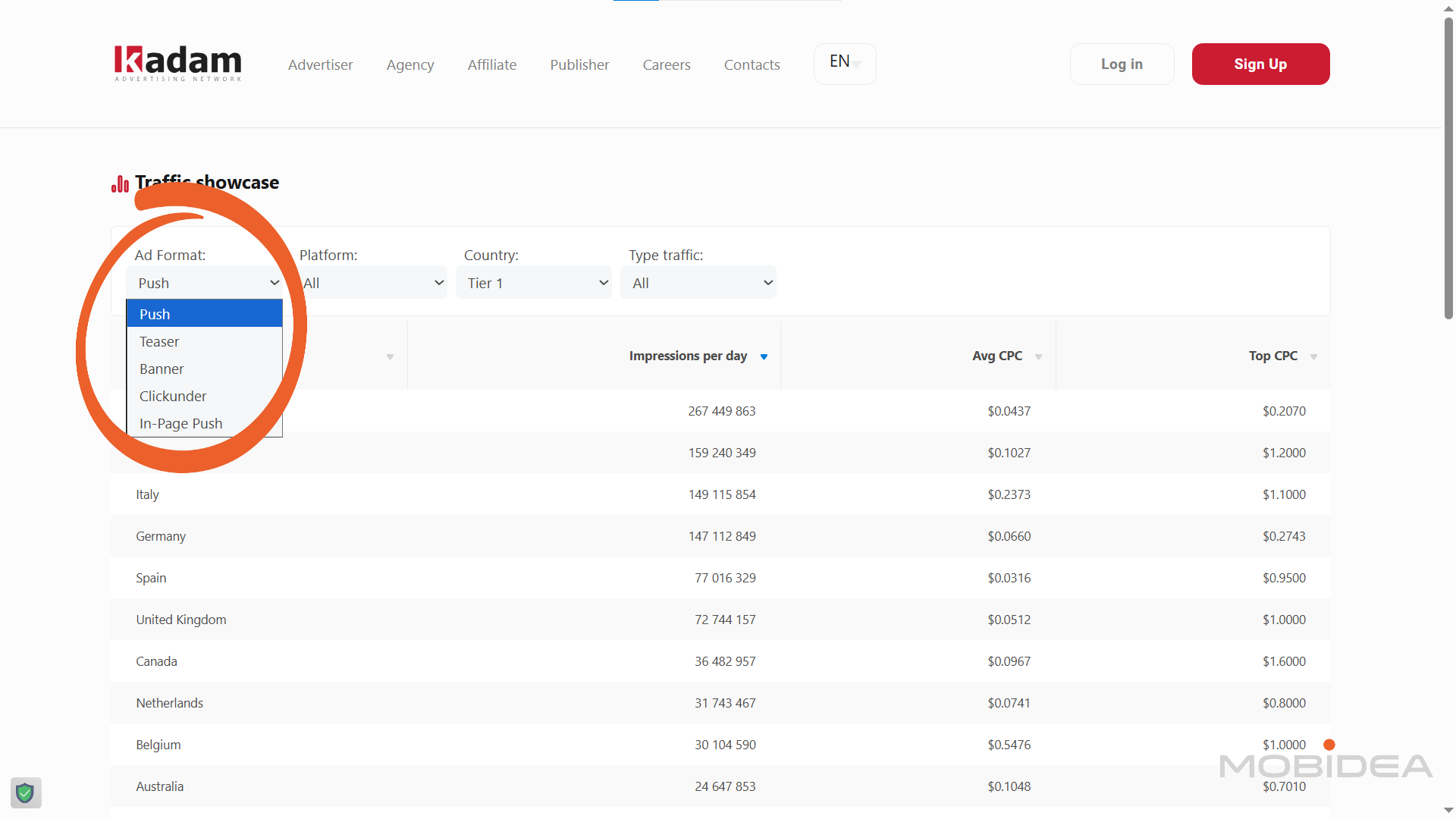Go to the Advertiser page
Viewport: 1456px width, 819px height.
point(320,65)
